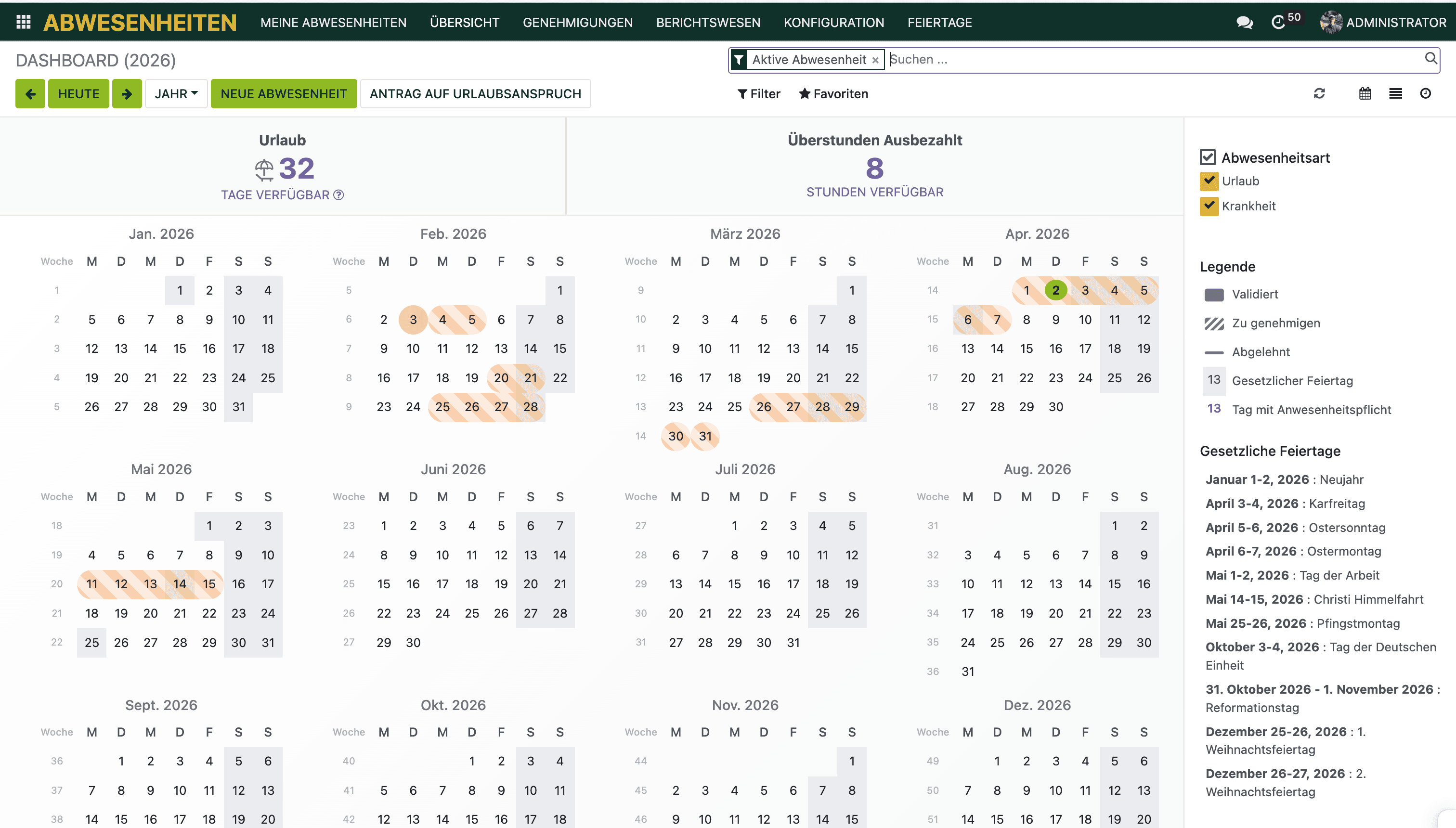Click the refresh icon in toolbar
The width and height of the screenshot is (1456, 828).
point(1319,94)
